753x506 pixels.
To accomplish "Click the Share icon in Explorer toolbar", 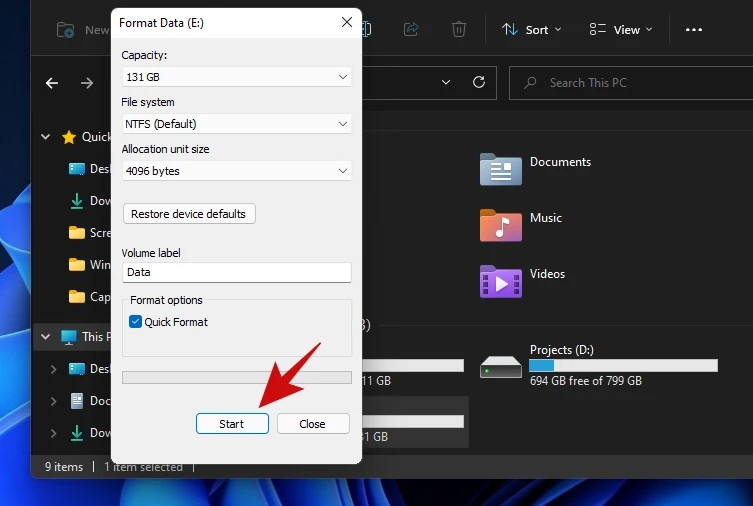I will [x=411, y=30].
